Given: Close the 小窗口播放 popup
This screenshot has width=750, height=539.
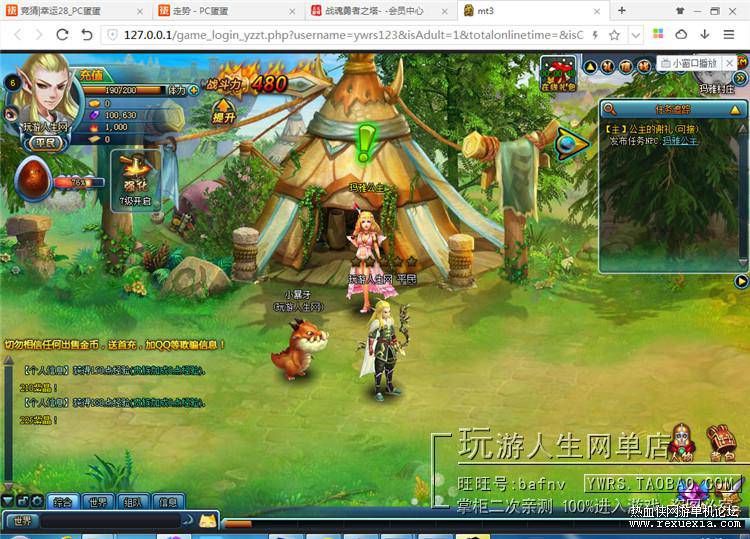Looking at the screenshot, I should coord(729,63).
